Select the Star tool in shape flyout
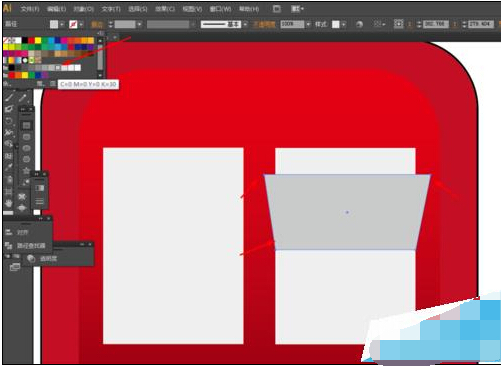The width and height of the screenshot is (501, 366). [x=26, y=171]
